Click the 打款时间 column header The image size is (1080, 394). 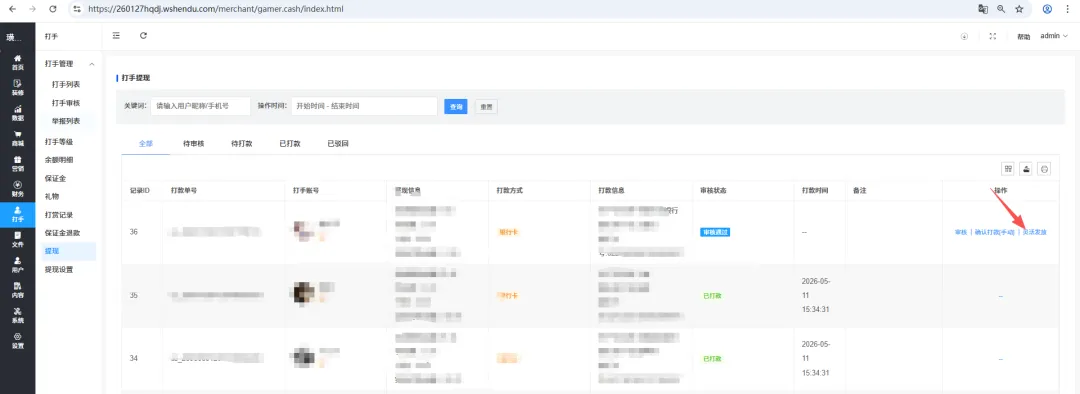point(815,189)
